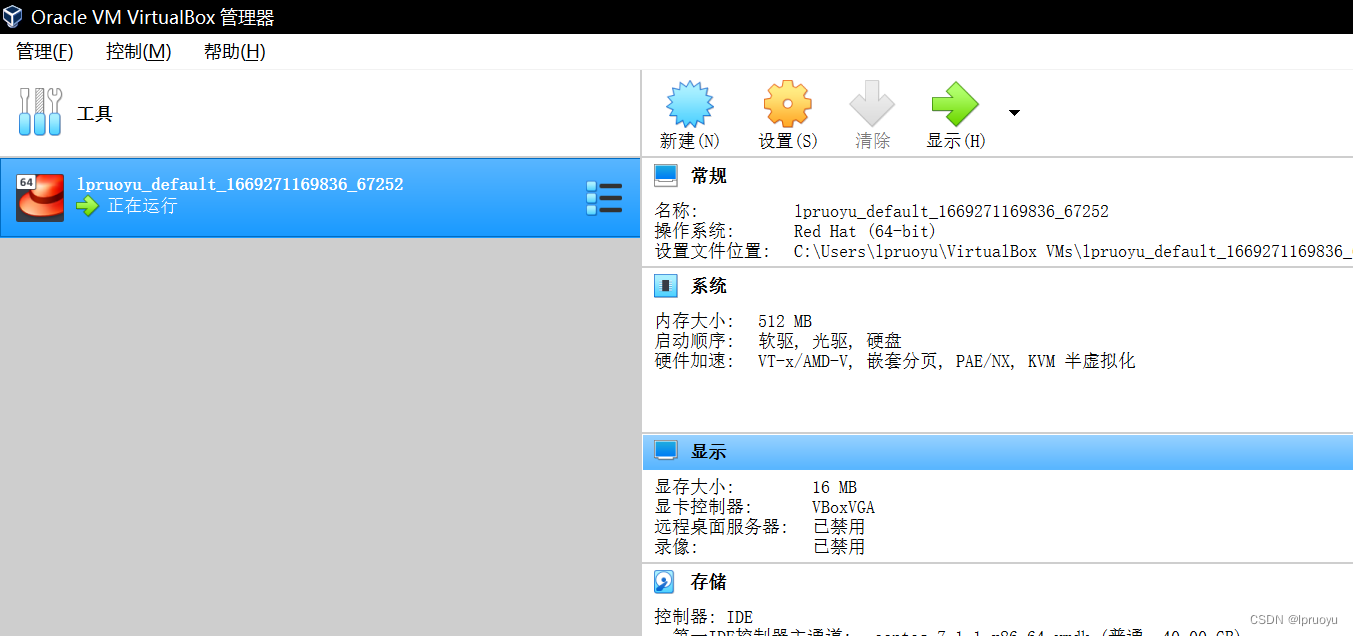The width and height of the screenshot is (1353, 636).
Task: Open the 帮助(H) menu
Action: (x=234, y=52)
